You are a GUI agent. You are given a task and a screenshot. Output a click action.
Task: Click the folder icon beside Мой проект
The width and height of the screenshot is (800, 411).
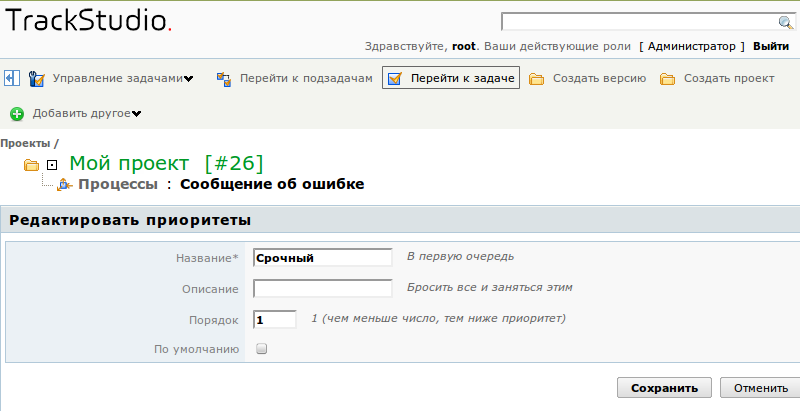[31, 164]
